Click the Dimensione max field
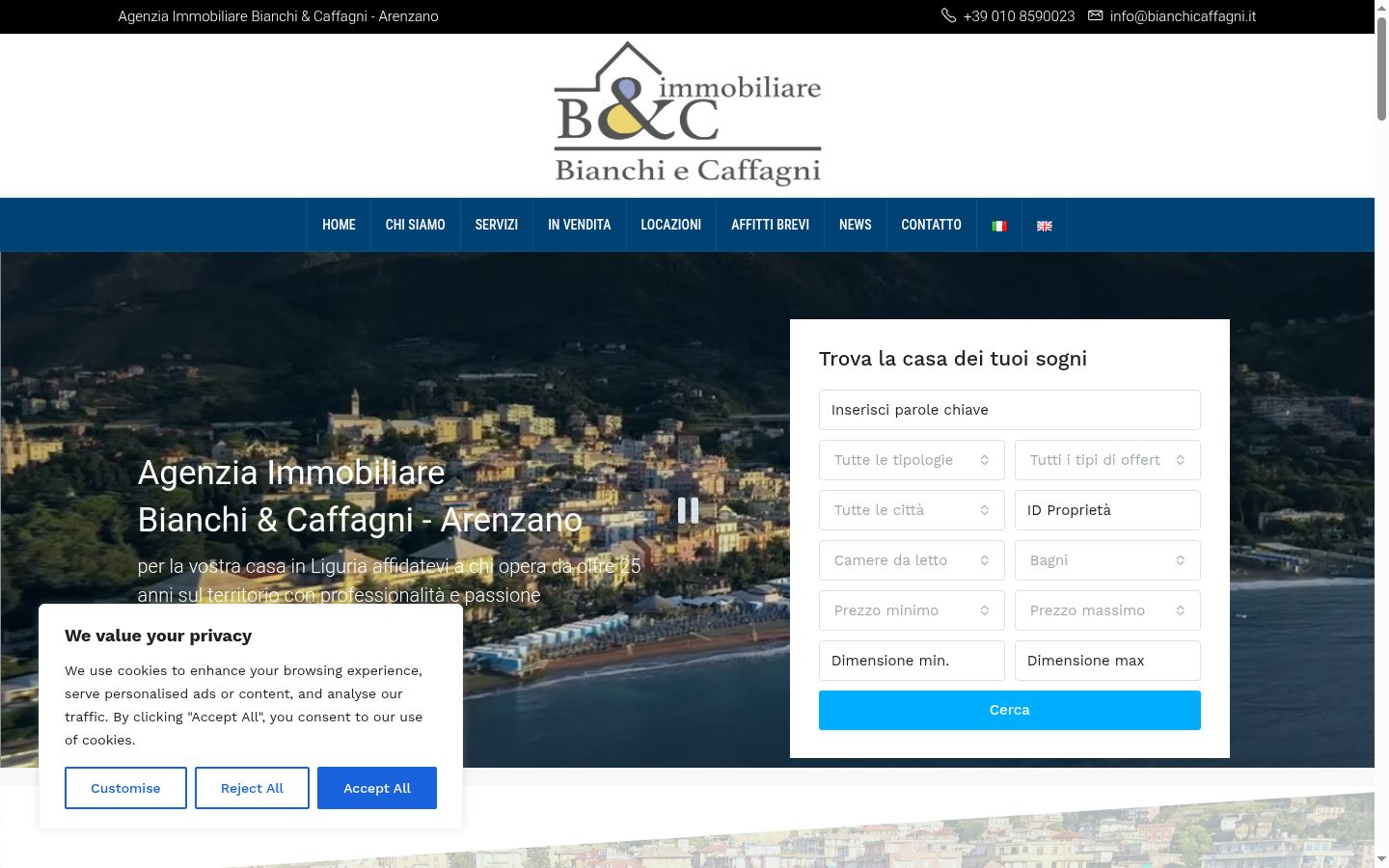Viewport: 1389px width, 868px height. (x=1107, y=661)
